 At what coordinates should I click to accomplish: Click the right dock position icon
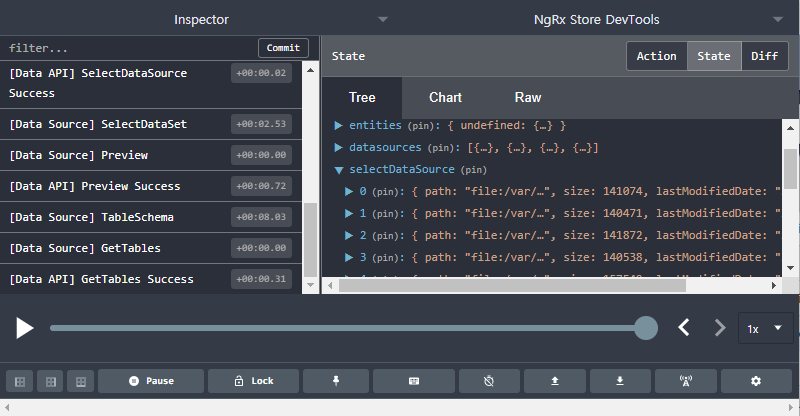click(81, 381)
